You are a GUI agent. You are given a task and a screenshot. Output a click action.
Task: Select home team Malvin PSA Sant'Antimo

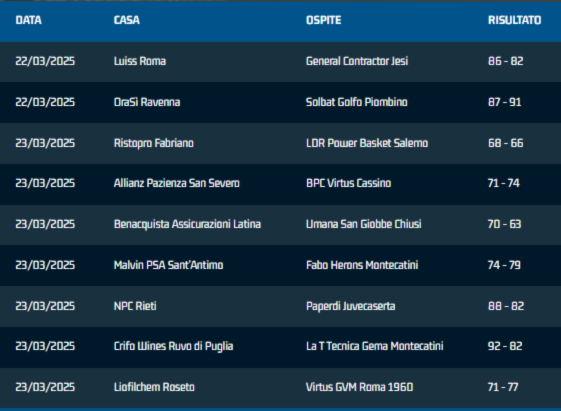point(169,265)
